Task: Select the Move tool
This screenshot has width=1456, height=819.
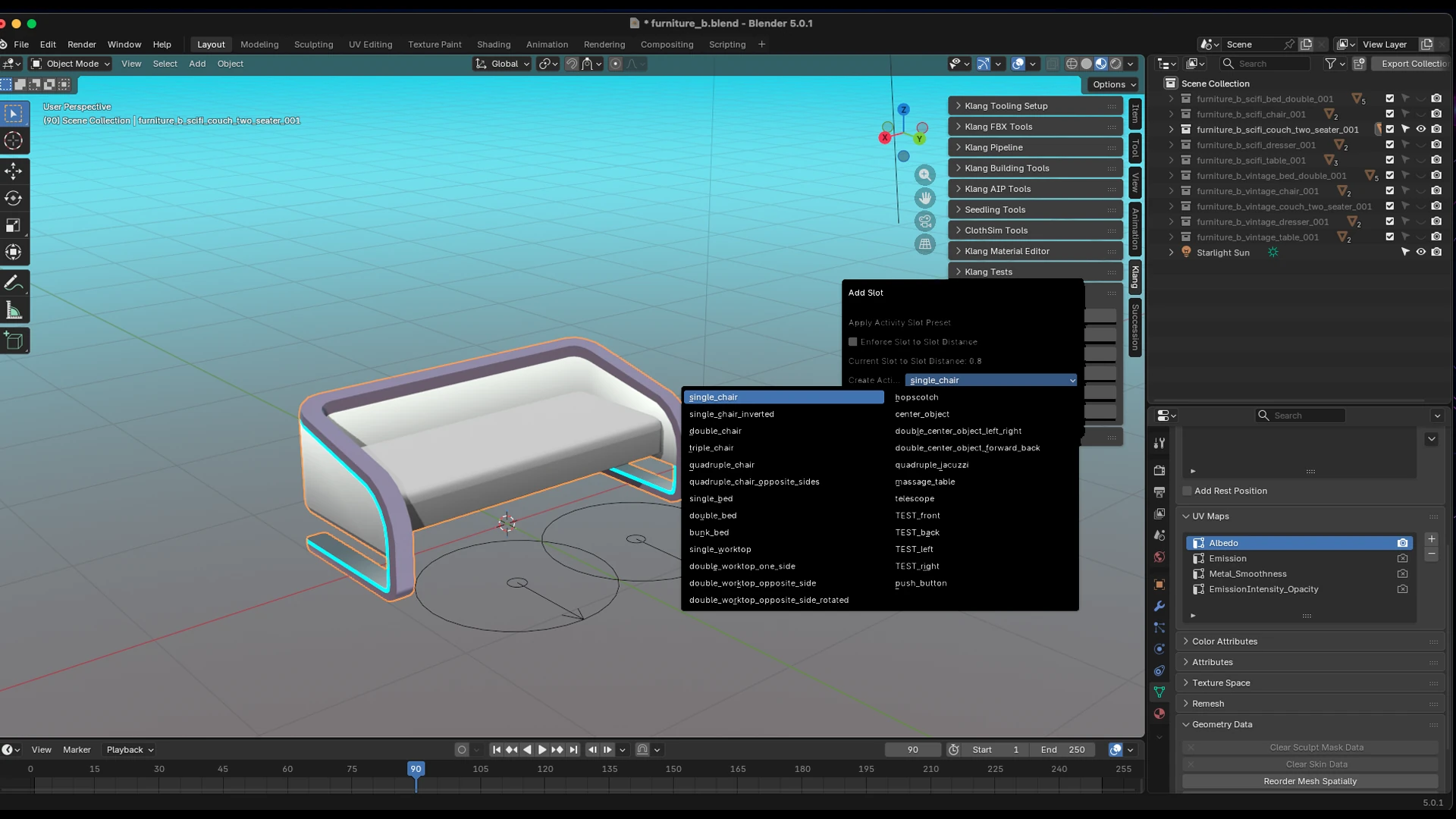Action: coord(14,171)
